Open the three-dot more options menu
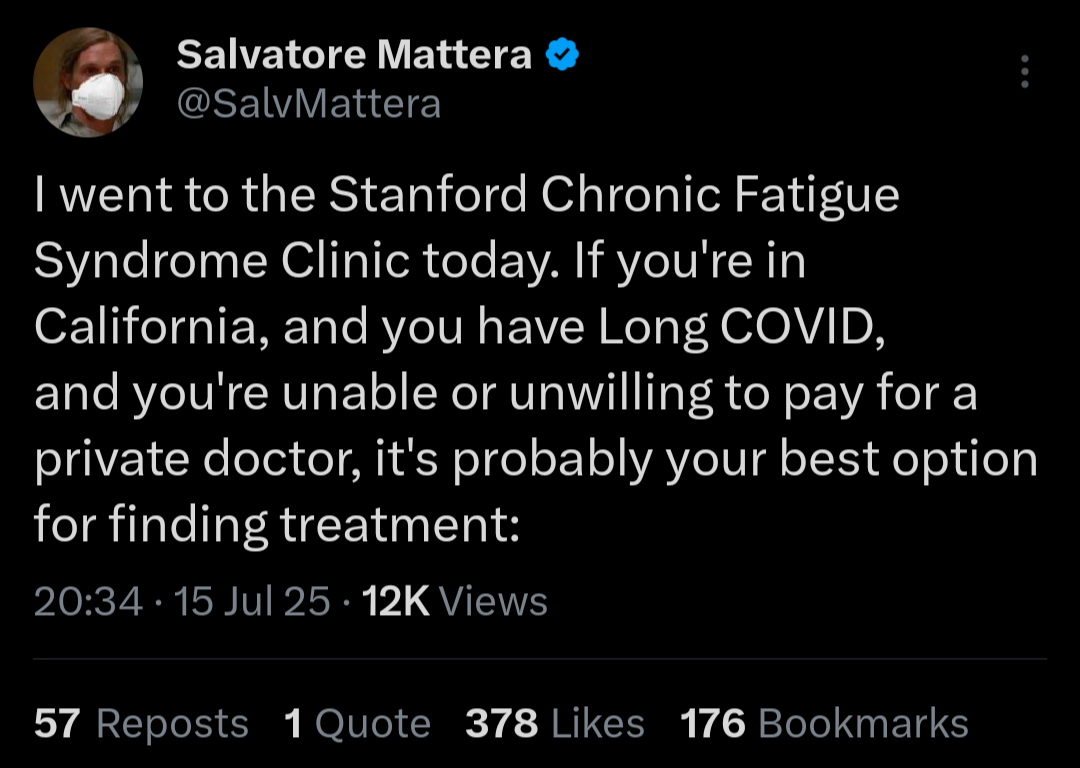 1023,72
